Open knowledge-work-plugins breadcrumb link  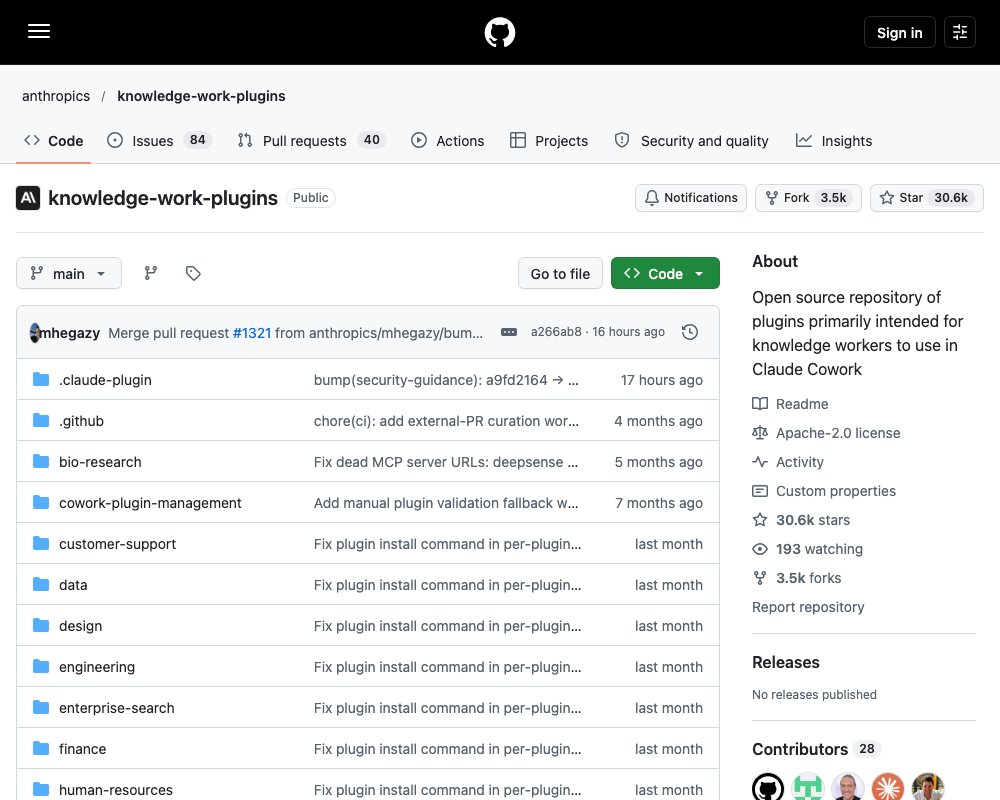(201, 96)
